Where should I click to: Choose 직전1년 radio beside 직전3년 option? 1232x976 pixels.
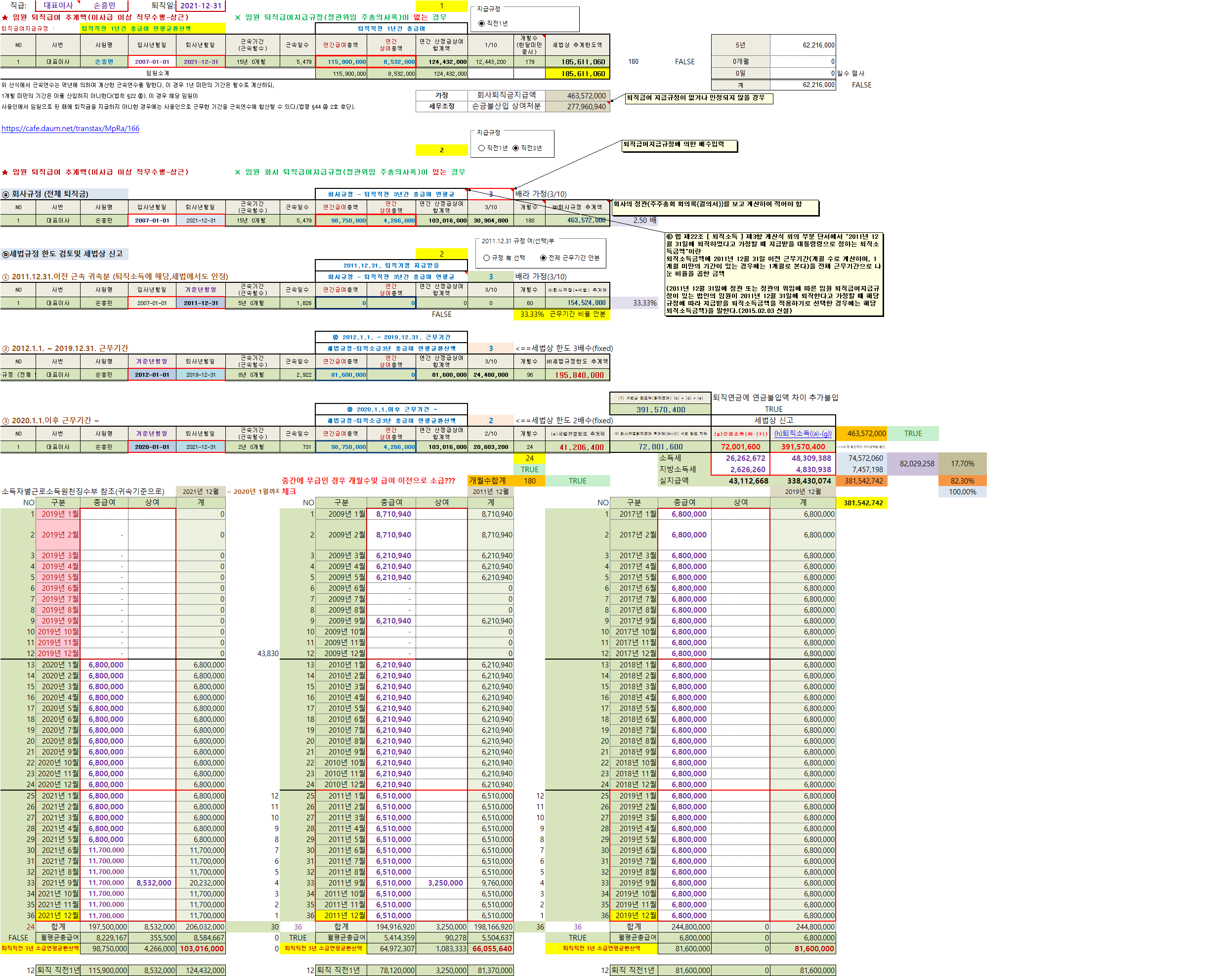point(481,148)
